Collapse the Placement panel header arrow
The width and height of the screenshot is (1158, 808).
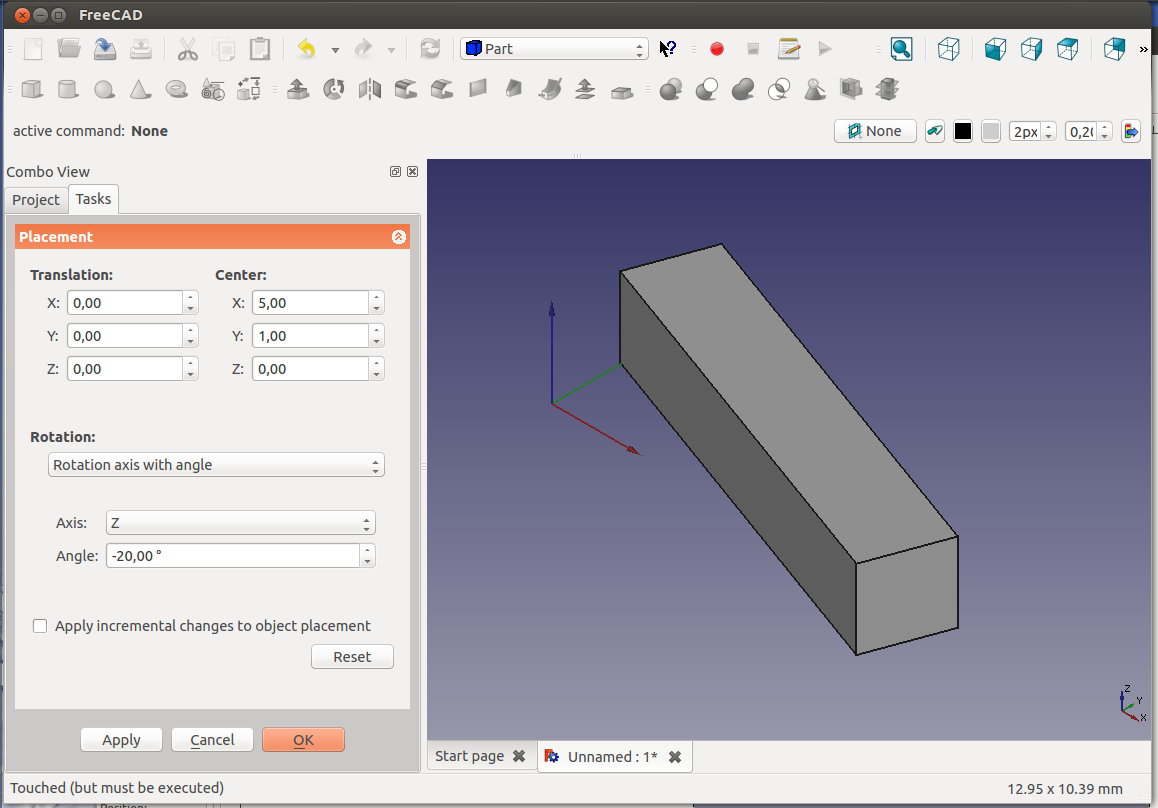pos(398,237)
